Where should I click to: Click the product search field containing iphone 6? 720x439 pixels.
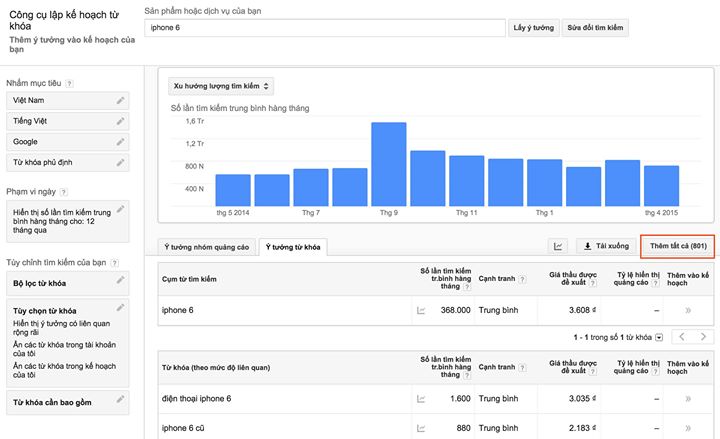pyautogui.click(x=325, y=28)
